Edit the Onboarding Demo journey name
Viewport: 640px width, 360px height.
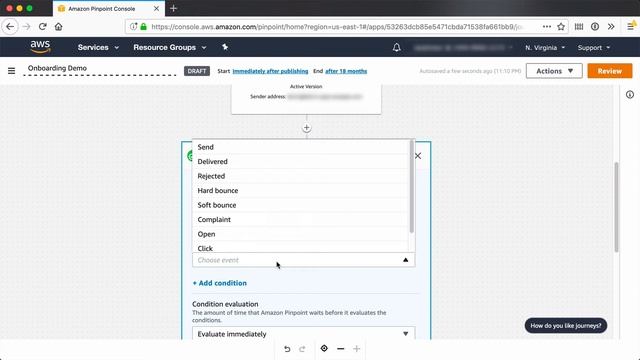[100, 69]
